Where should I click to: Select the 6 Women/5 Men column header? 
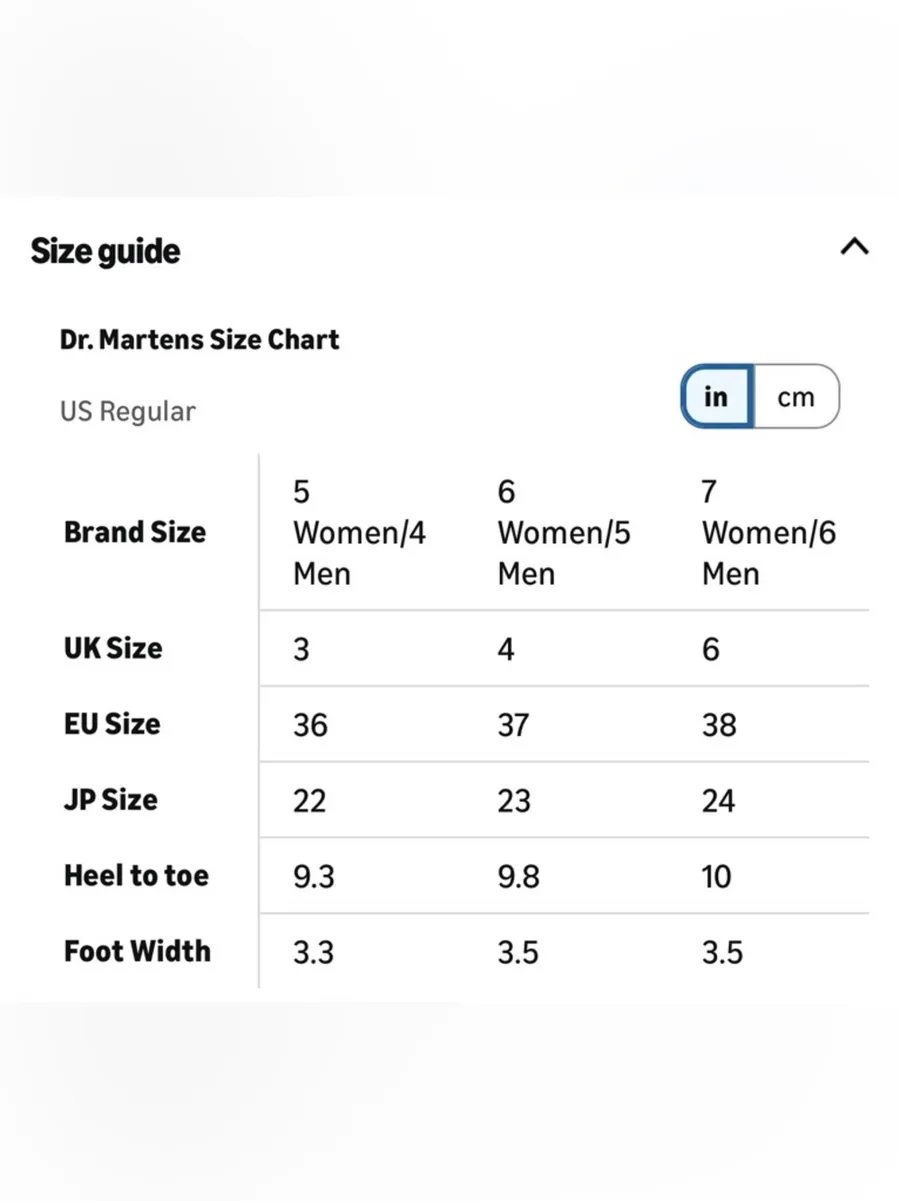tap(564, 533)
